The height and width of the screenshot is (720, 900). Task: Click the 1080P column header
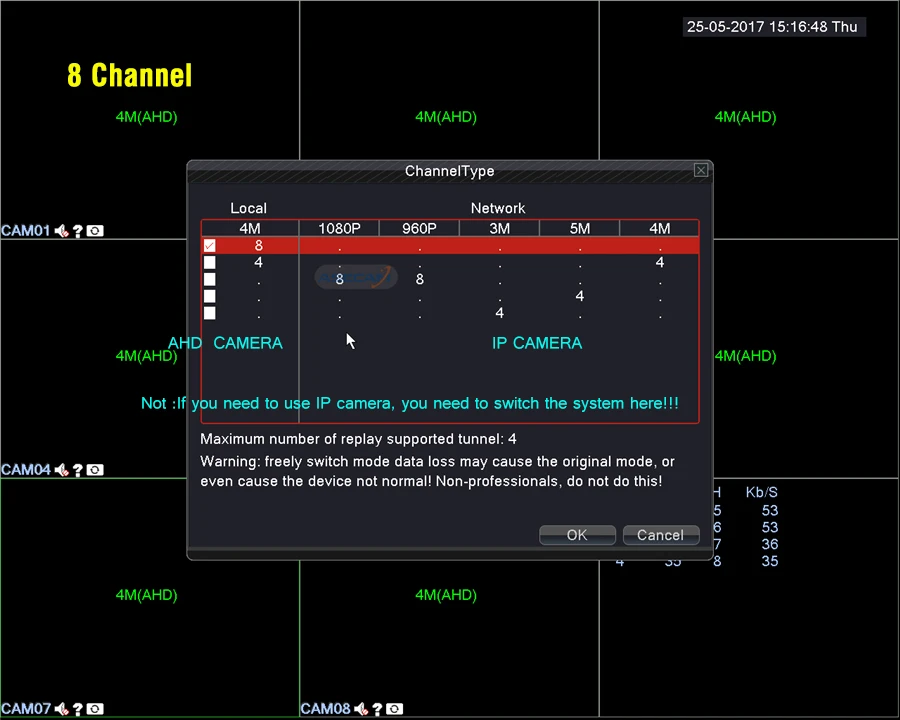[x=339, y=228]
